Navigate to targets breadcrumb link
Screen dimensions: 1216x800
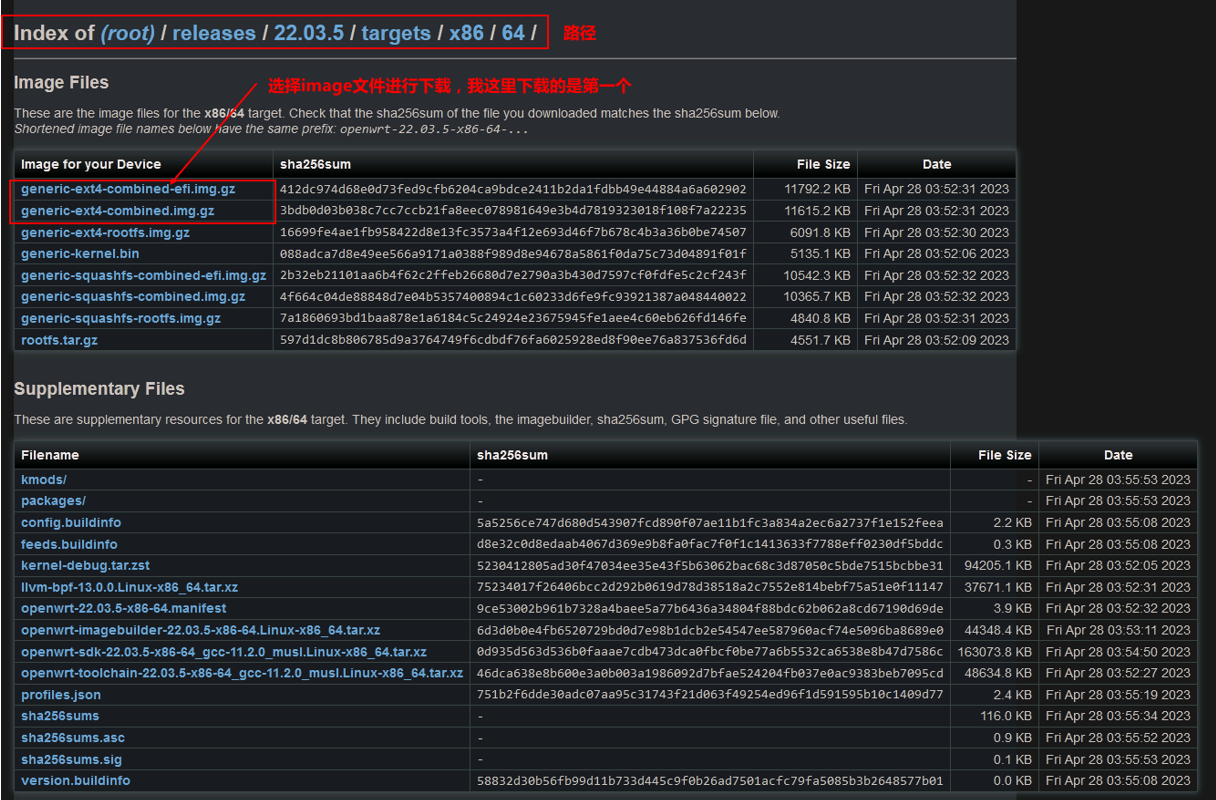(x=396, y=33)
